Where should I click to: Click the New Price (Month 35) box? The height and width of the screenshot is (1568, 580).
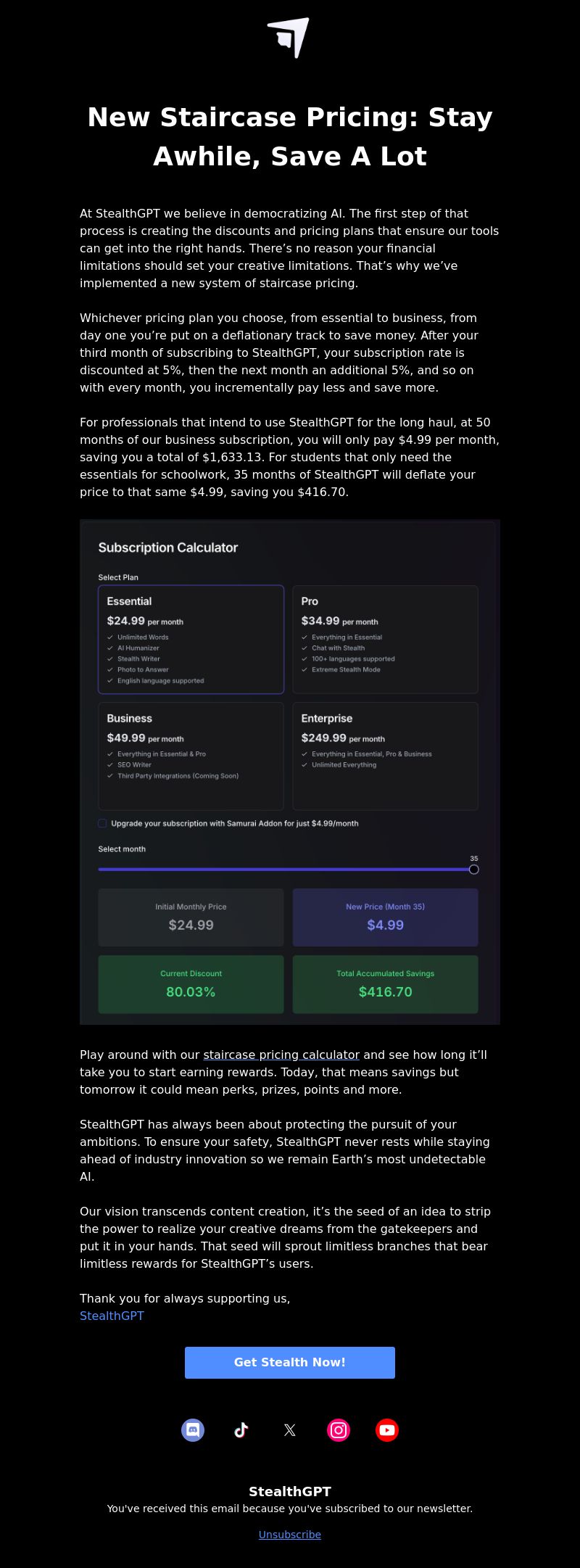(385, 917)
